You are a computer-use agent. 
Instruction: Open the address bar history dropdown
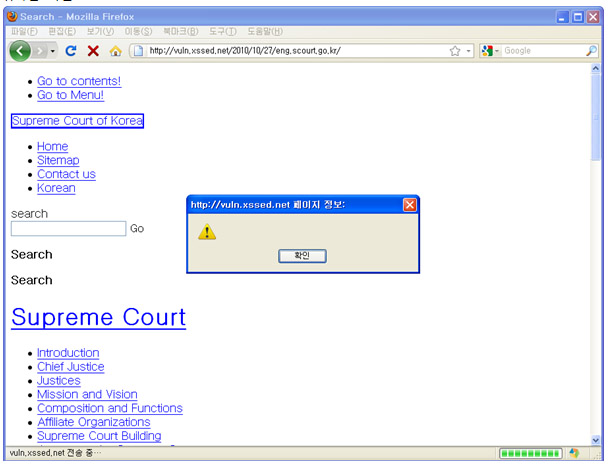tap(468, 51)
